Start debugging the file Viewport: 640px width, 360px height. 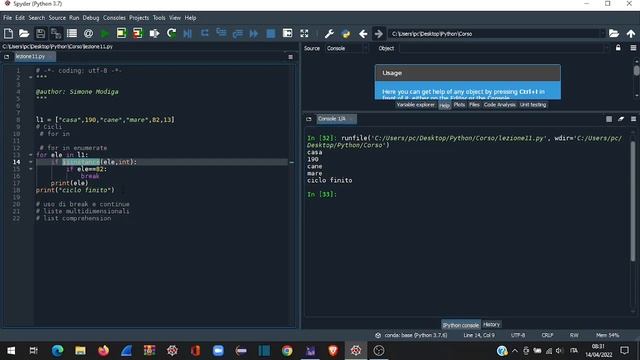pos(188,33)
